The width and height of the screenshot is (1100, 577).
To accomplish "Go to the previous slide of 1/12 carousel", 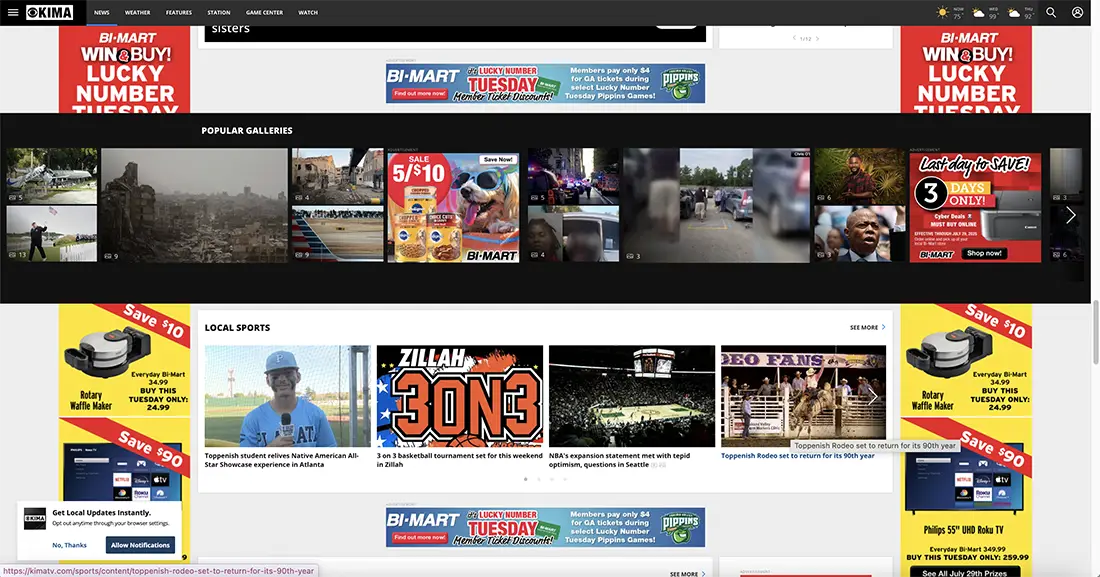I will tap(794, 39).
